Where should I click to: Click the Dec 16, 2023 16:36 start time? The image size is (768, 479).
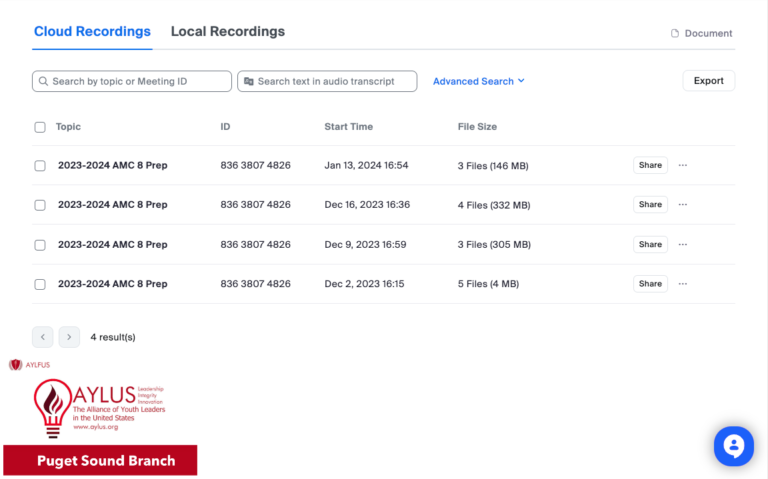pos(367,204)
